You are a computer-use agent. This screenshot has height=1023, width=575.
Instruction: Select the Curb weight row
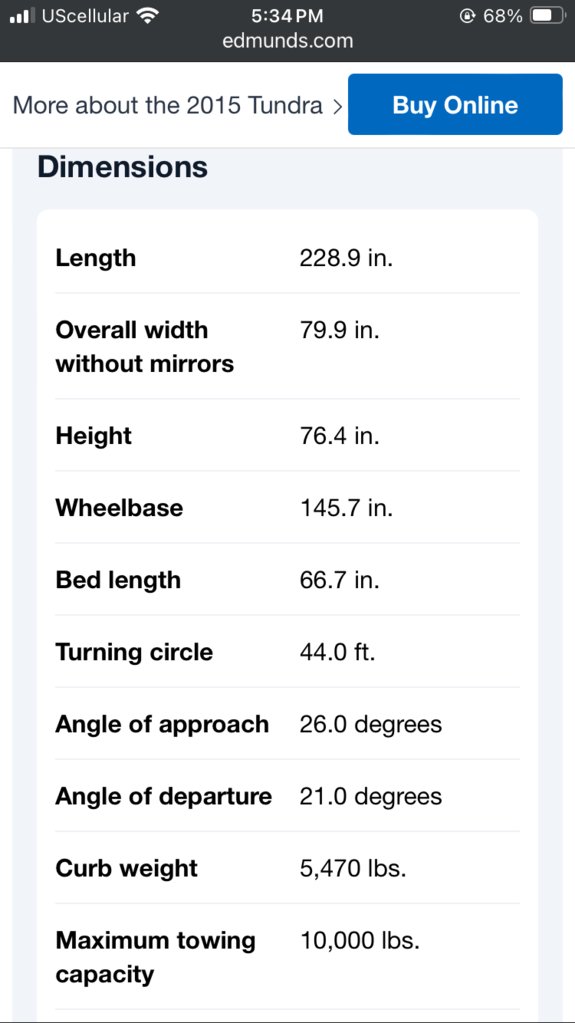pos(287,868)
